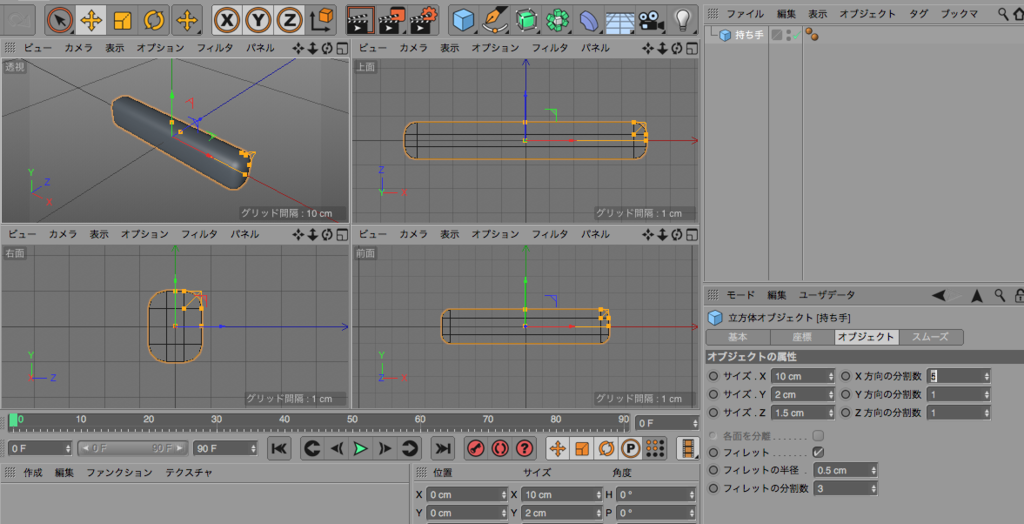This screenshot has height=524, width=1024.
Task: Click the right view rotate icon
Action: click(327, 234)
